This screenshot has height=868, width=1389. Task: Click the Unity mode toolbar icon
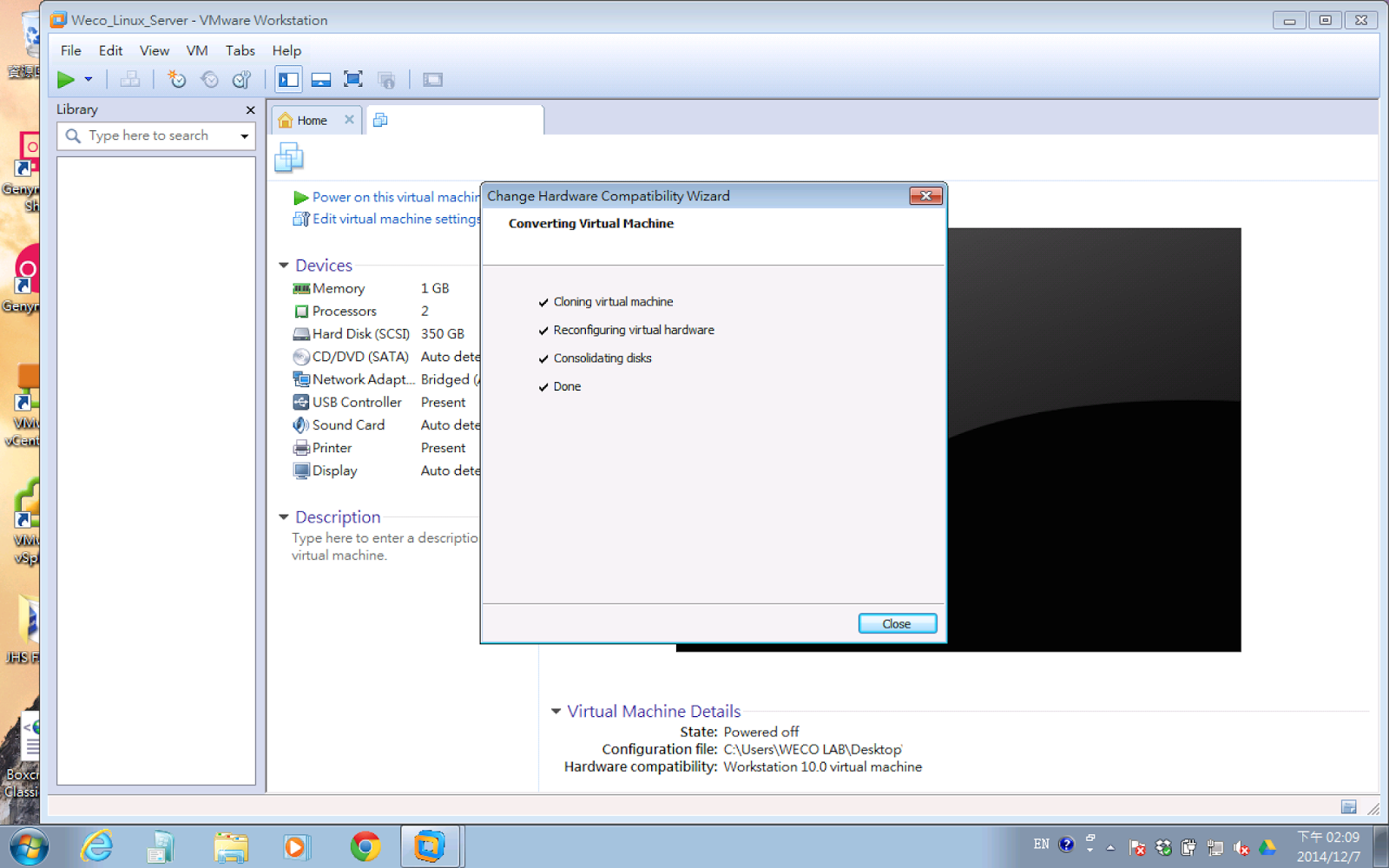click(386, 80)
